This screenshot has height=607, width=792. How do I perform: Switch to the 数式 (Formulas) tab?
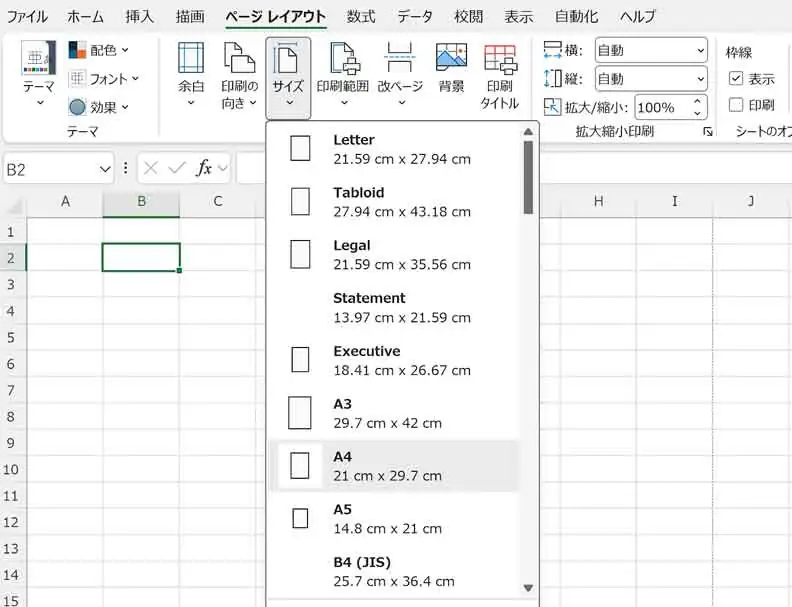coord(361,16)
